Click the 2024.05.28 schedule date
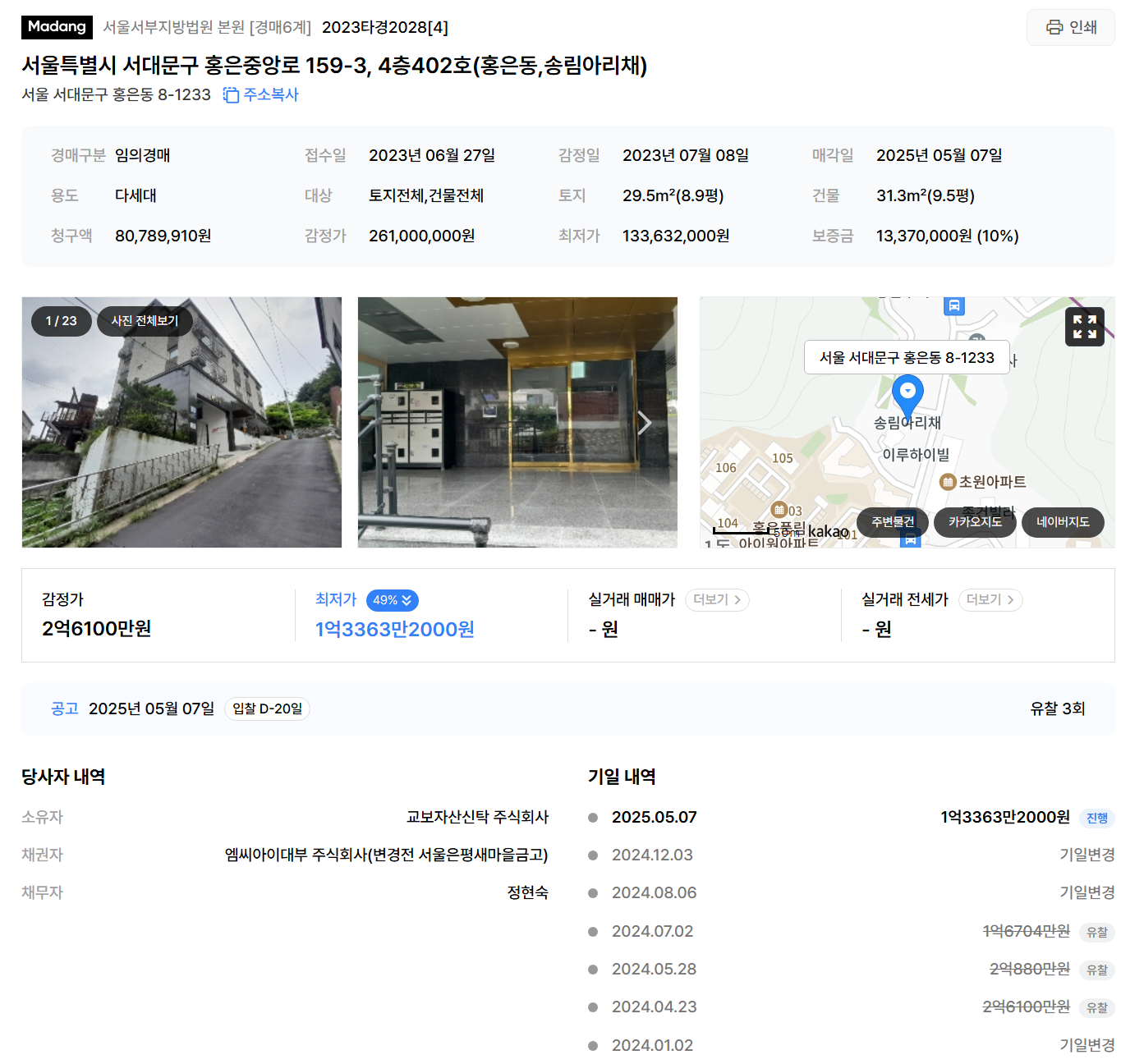The image size is (1121, 1064). pyautogui.click(x=654, y=970)
